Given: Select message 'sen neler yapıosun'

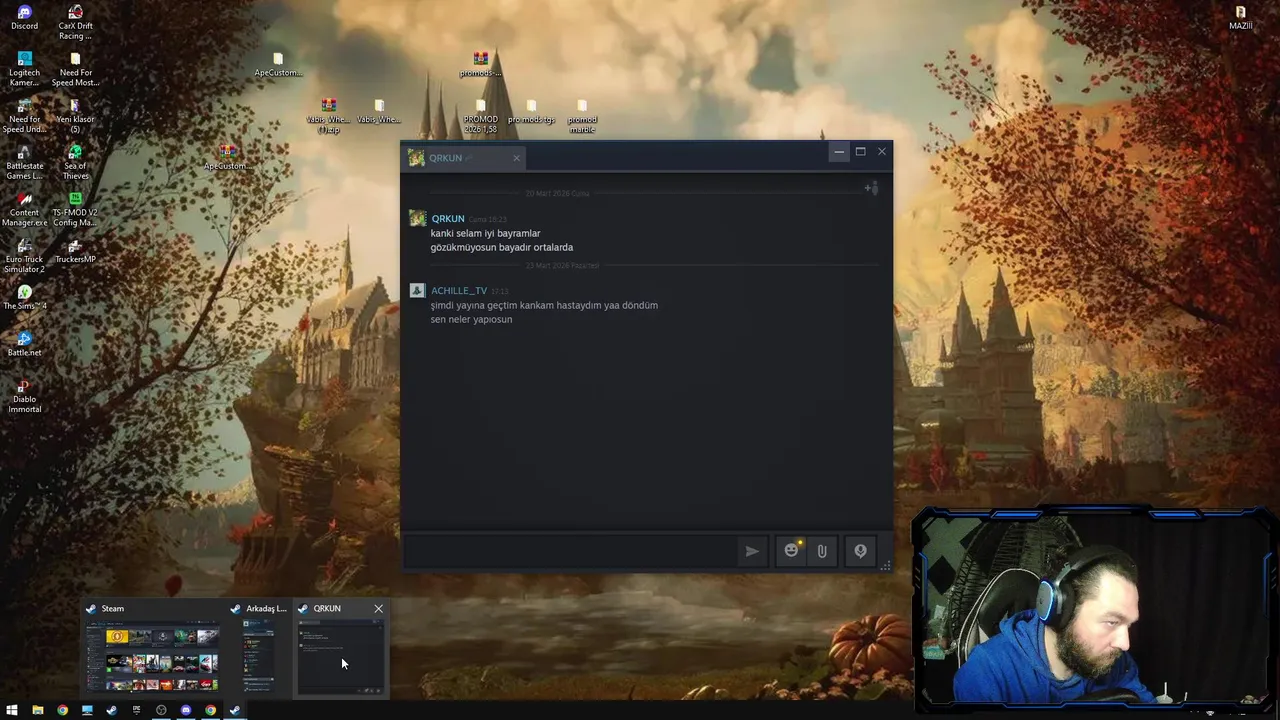Looking at the screenshot, I should tap(471, 319).
